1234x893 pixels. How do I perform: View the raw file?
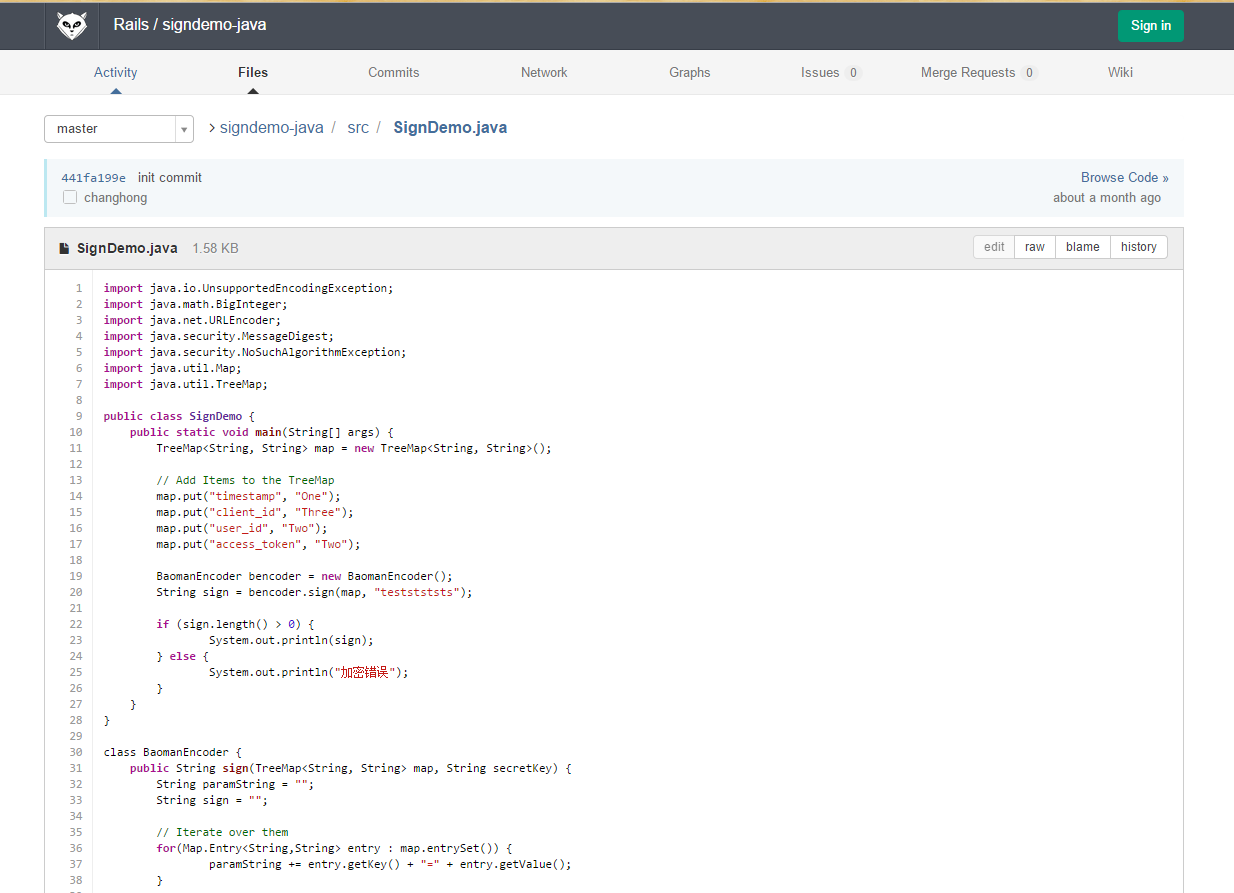pyautogui.click(x=1035, y=247)
